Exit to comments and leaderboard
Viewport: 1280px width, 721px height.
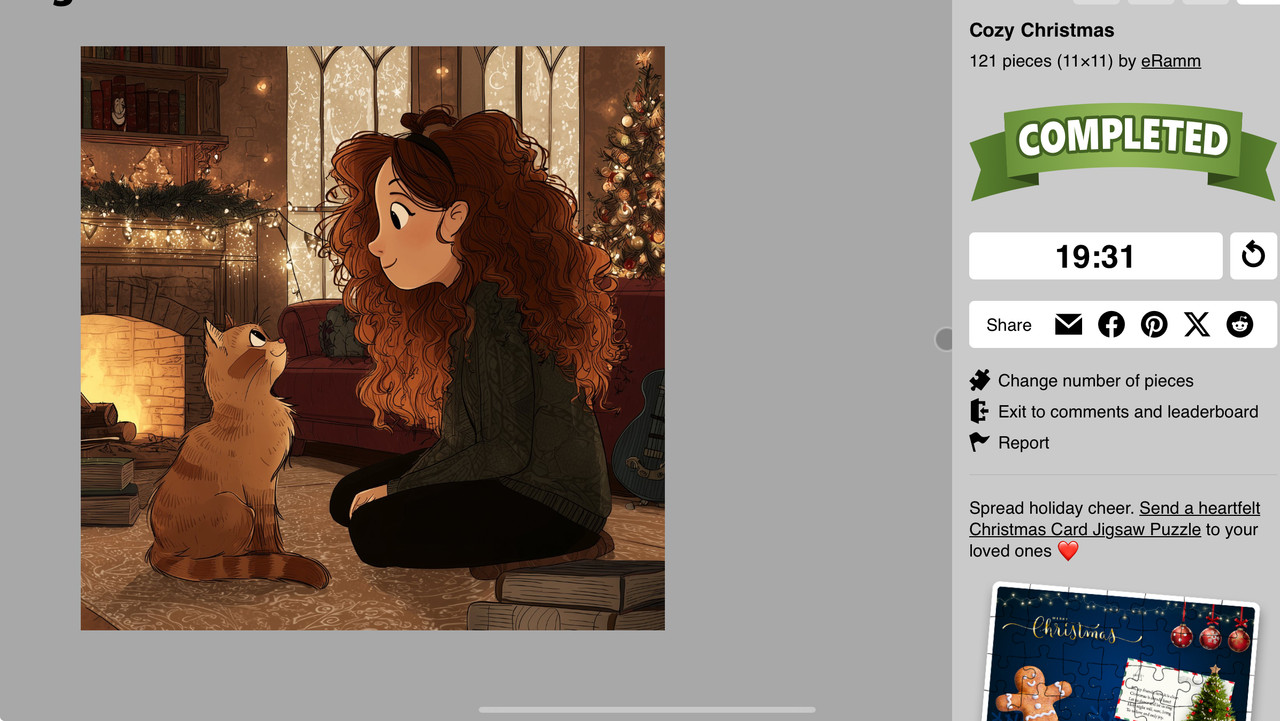click(x=1128, y=411)
